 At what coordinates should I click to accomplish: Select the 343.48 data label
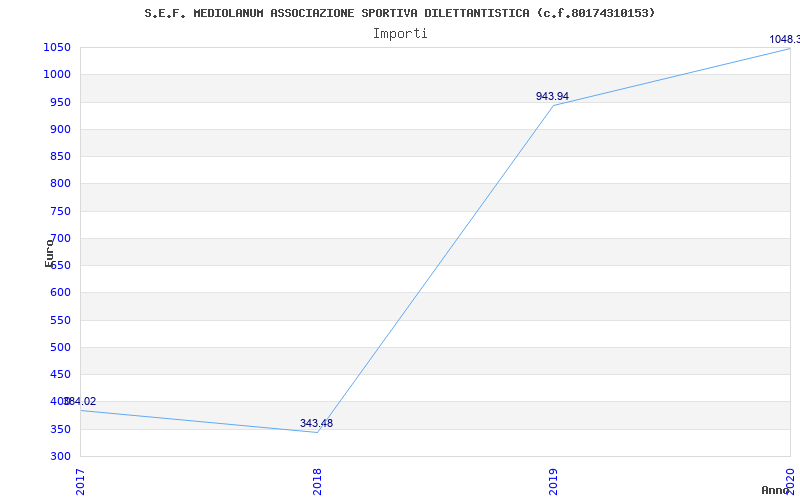[316, 423]
